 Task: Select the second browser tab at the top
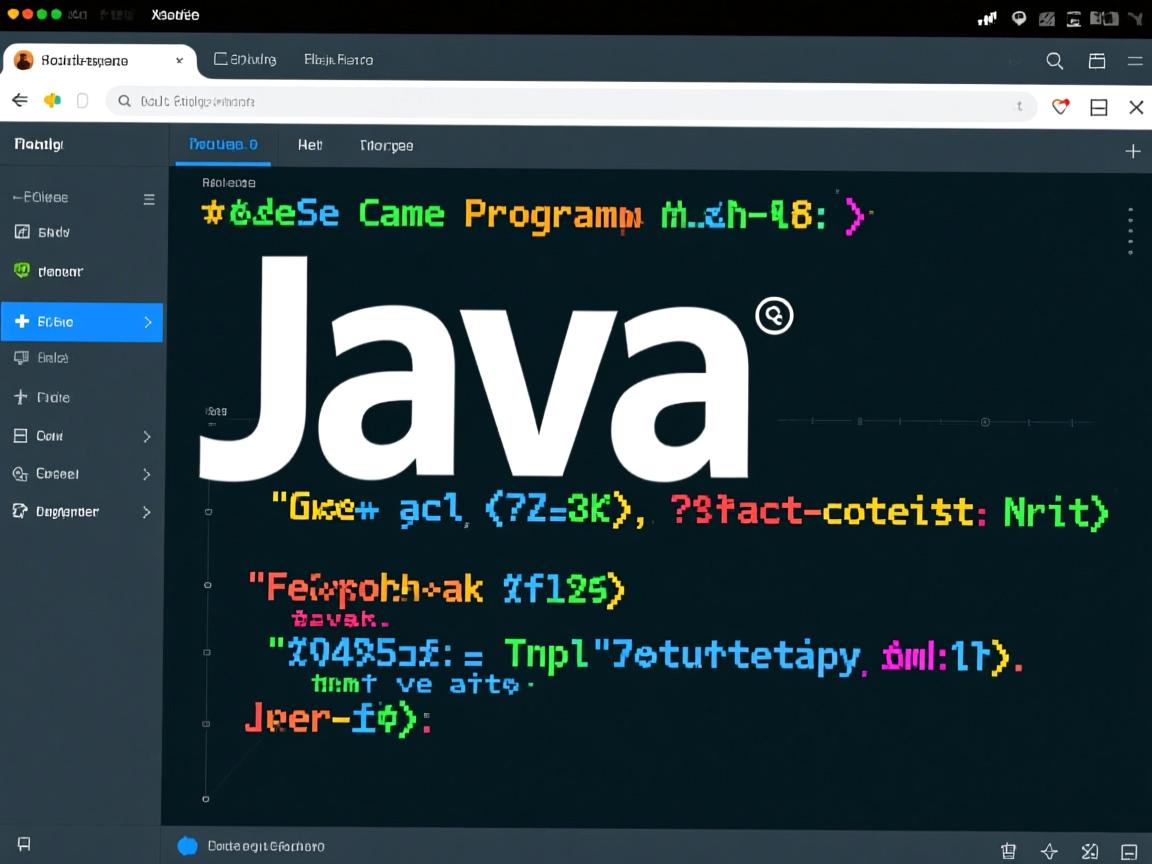[245, 60]
